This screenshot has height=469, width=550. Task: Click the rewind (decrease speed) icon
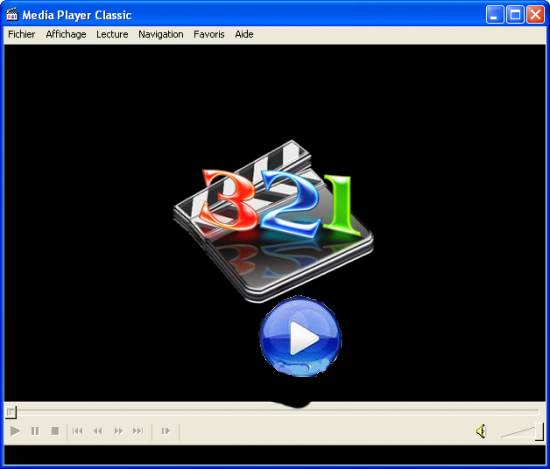98,431
